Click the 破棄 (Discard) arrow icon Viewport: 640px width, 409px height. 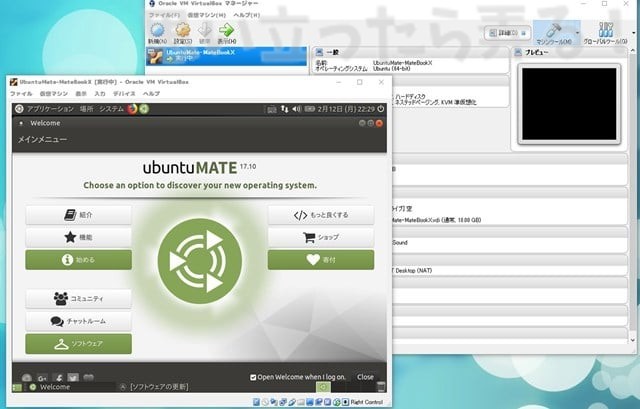pos(207,31)
